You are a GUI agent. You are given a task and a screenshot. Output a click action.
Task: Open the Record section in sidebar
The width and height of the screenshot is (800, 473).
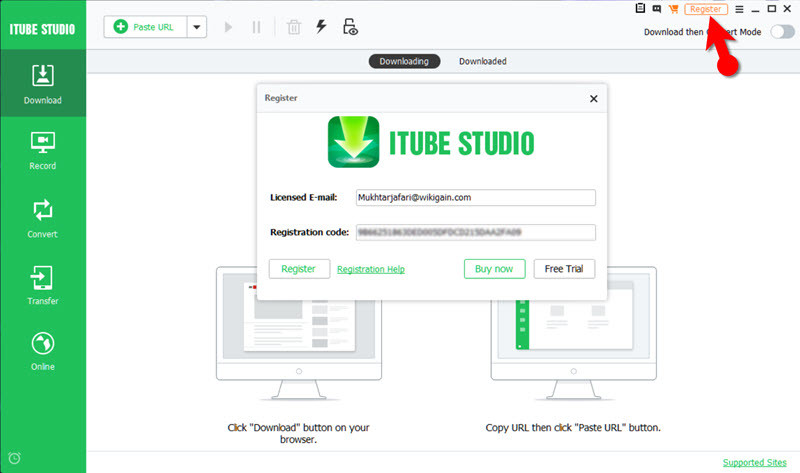click(x=43, y=151)
